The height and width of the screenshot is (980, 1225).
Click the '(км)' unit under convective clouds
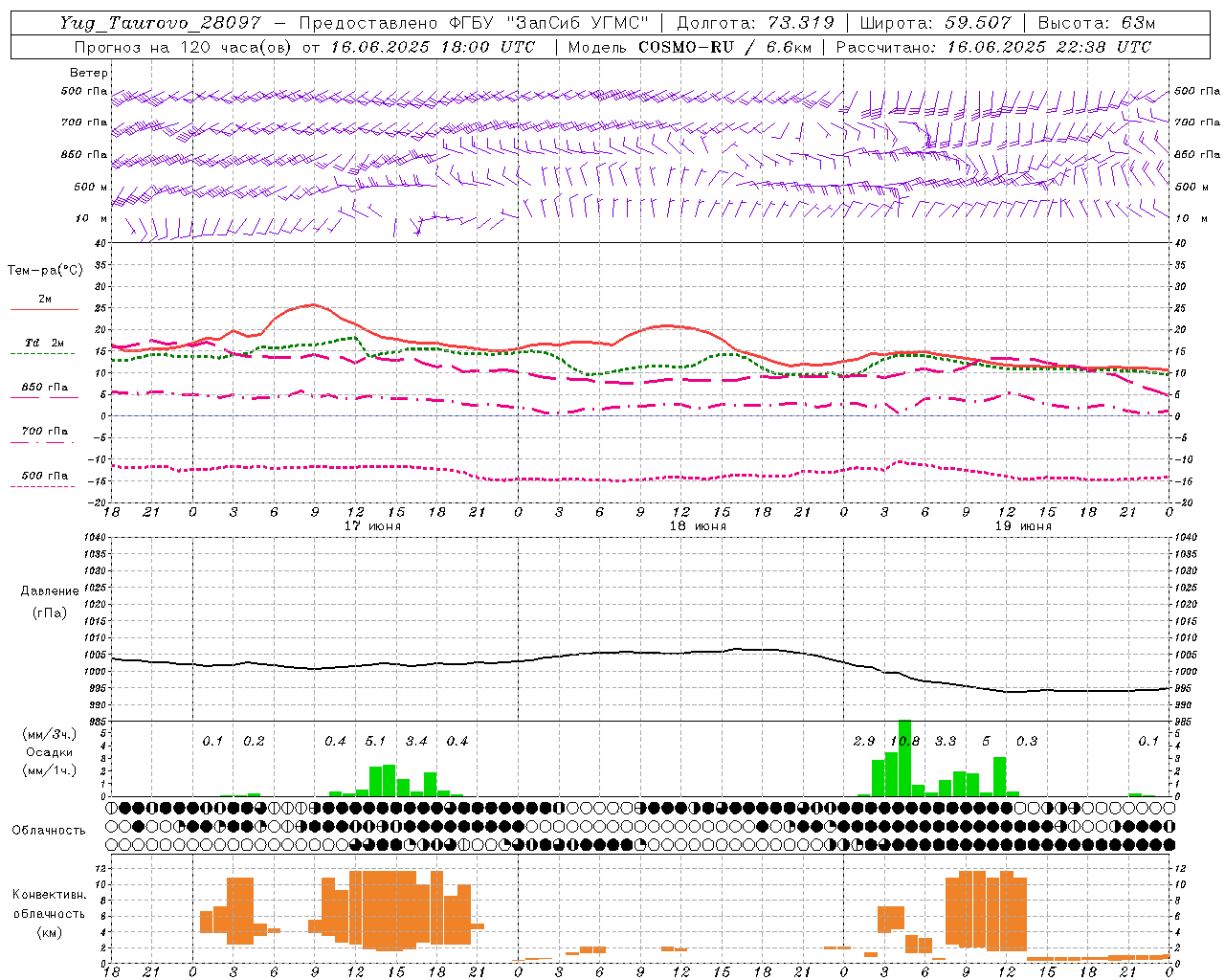tap(49, 932)
